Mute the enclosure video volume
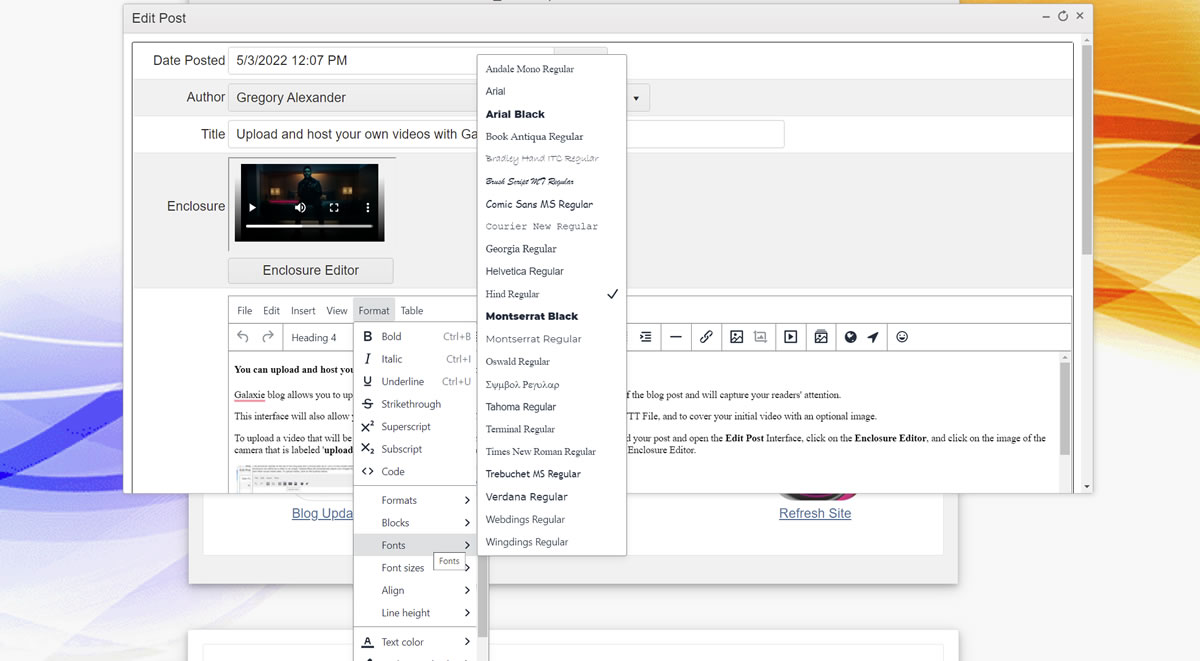Viewport: 1200px width, 661px height. [300, 208]
